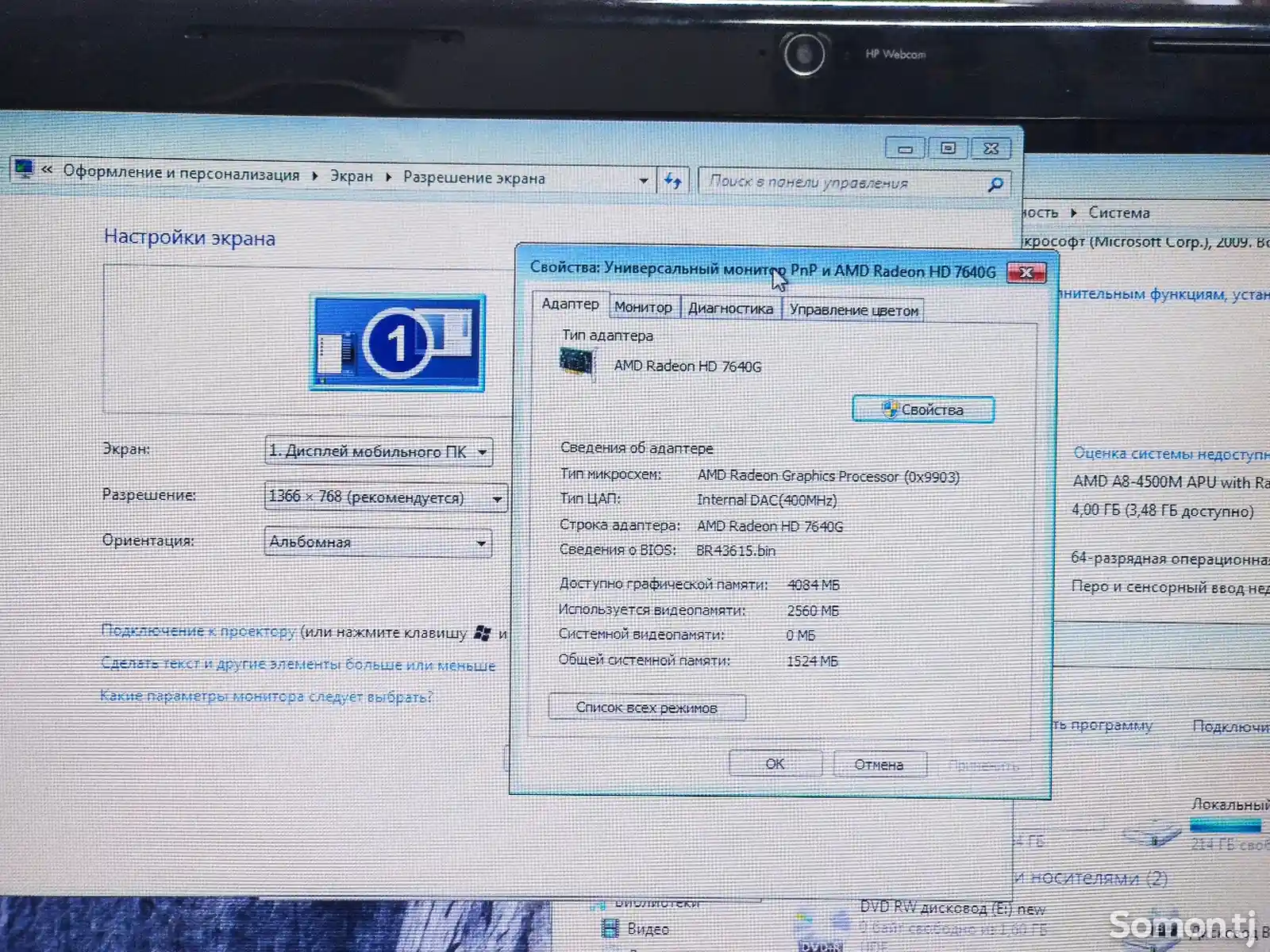Minimize the screen resolution window
1270x952 pixels.
coord(905,148)
